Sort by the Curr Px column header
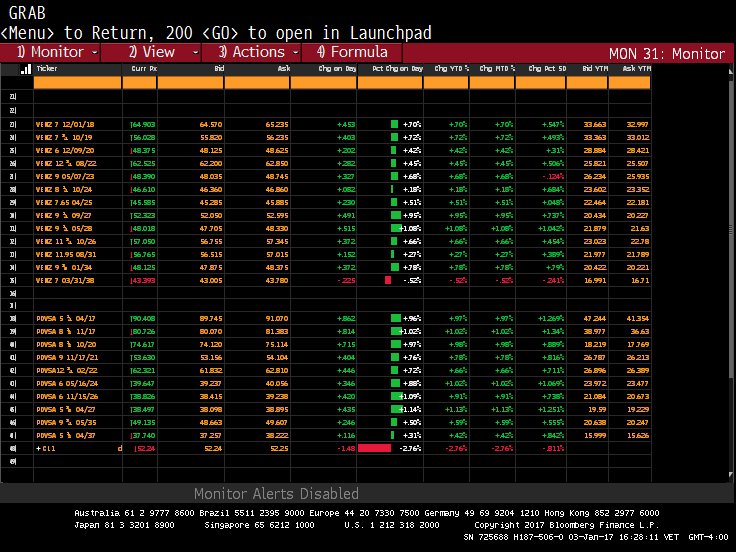The image size is (736, 552). pyautogui.click(x=144, y=69)
